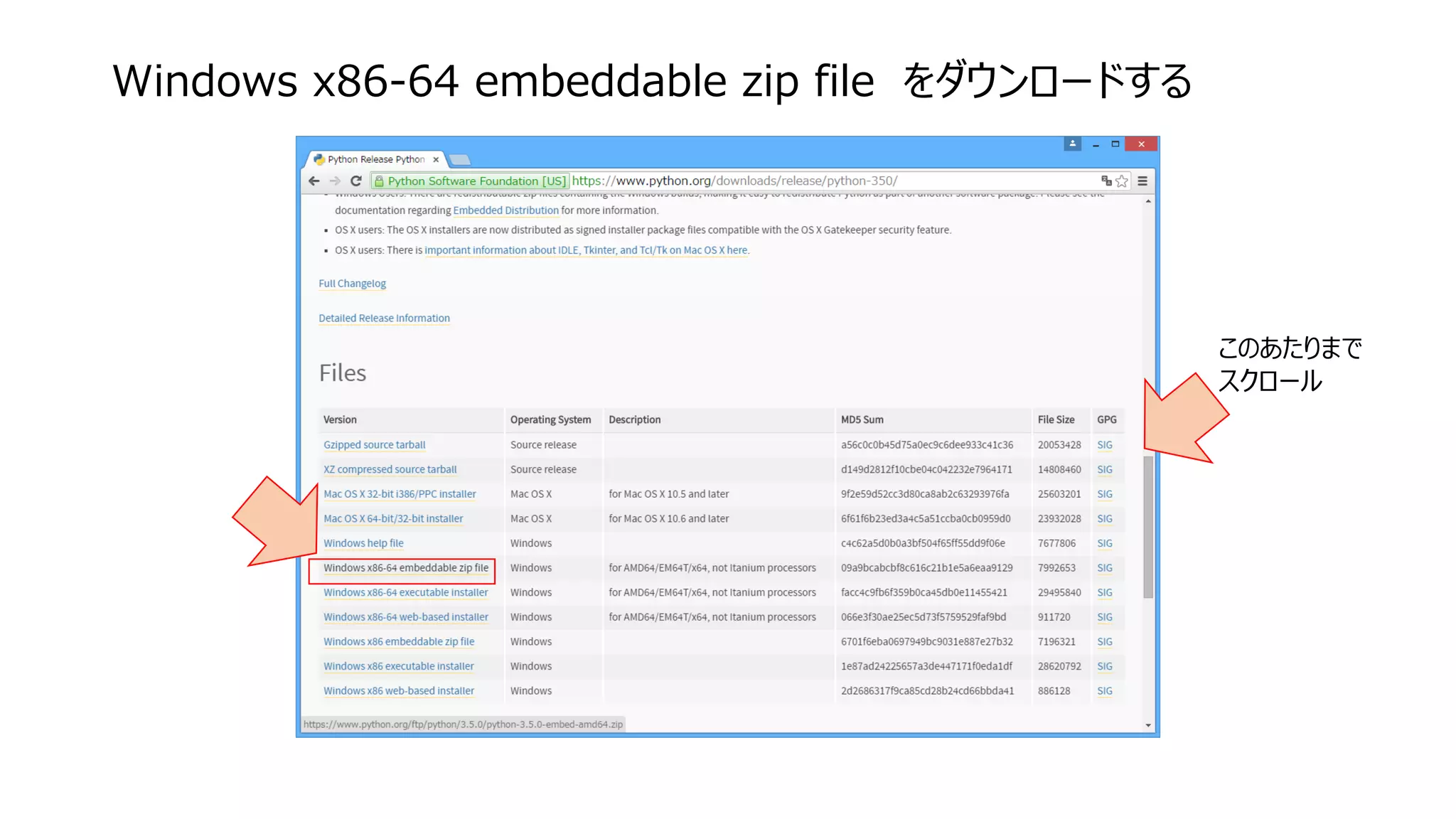The width and height of the screenshot is (1456, 819).
Task: Download Windows x86 web-based installer
Action: pyautogui.click(x=399, y=691)
